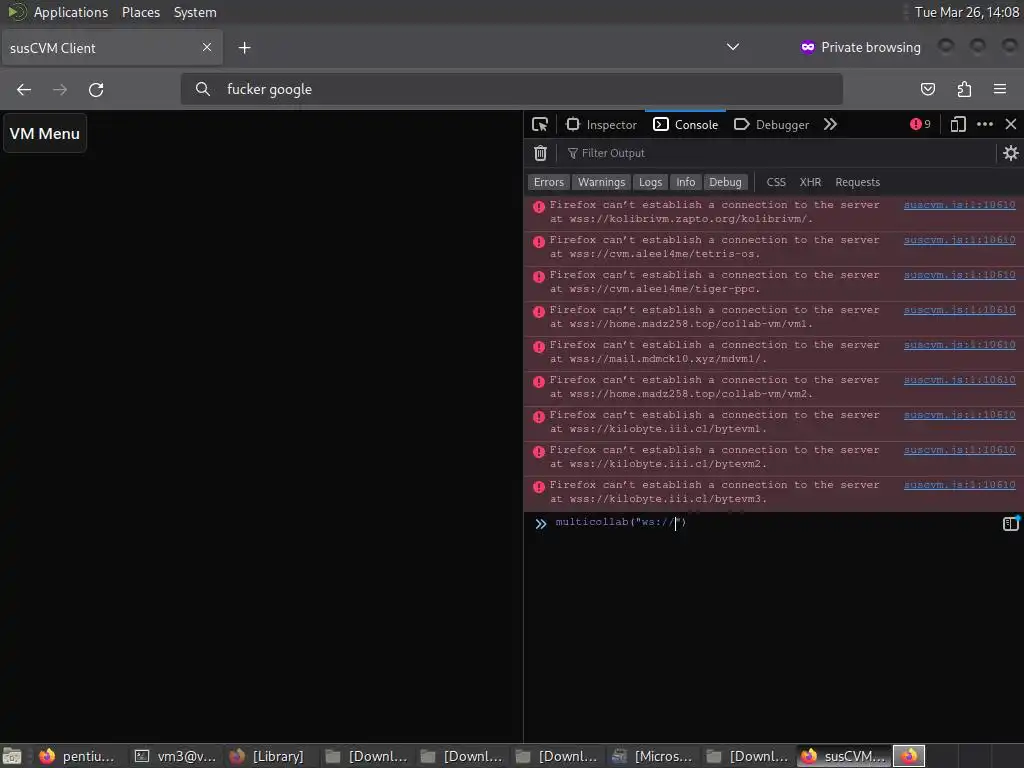The height and width of the screenshot is (768, 1024).
Task: Open the Applications menu
Action: pyautogui.click(x=71, y=12)
